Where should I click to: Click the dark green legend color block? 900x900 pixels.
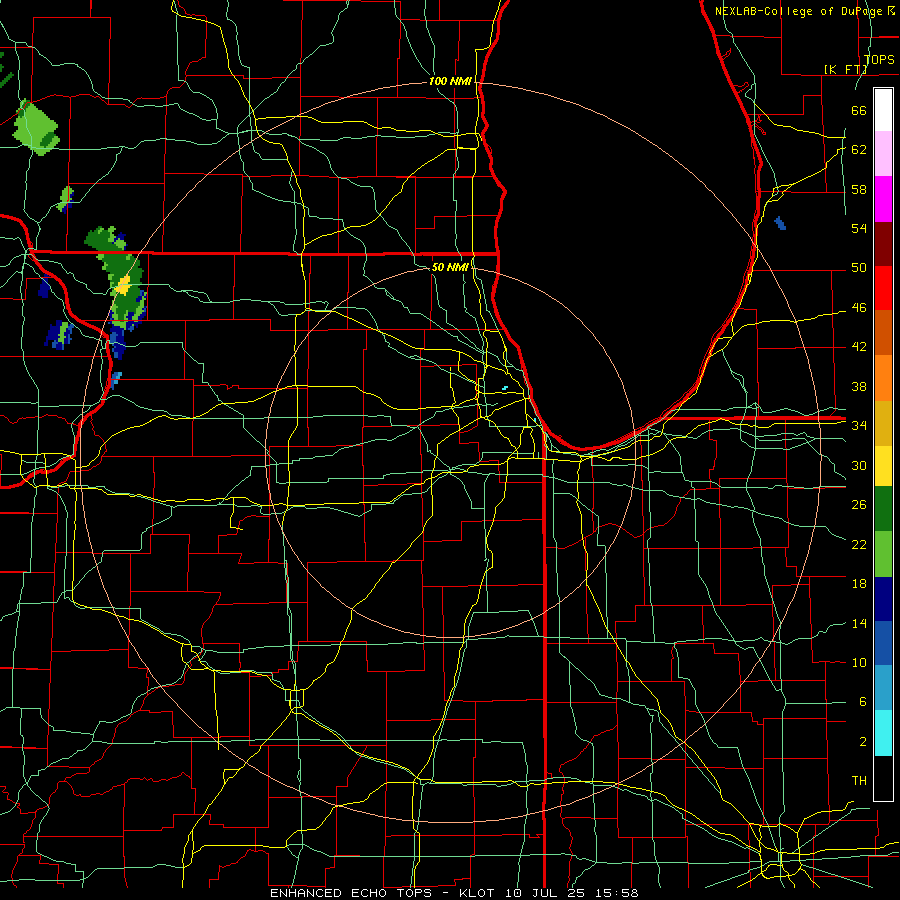coord(883,509)
